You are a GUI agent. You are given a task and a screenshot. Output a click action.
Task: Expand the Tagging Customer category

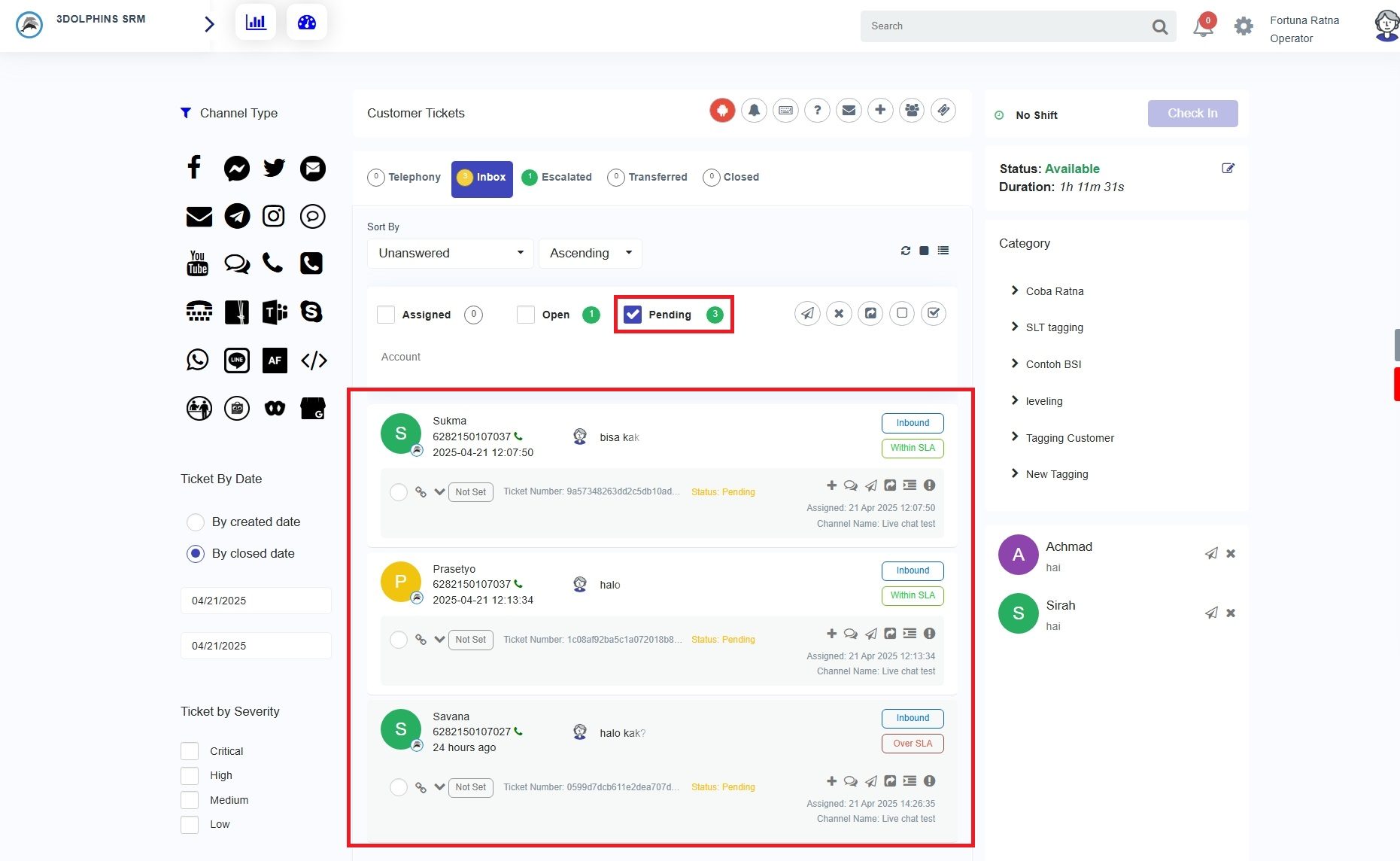(1069, 438)
